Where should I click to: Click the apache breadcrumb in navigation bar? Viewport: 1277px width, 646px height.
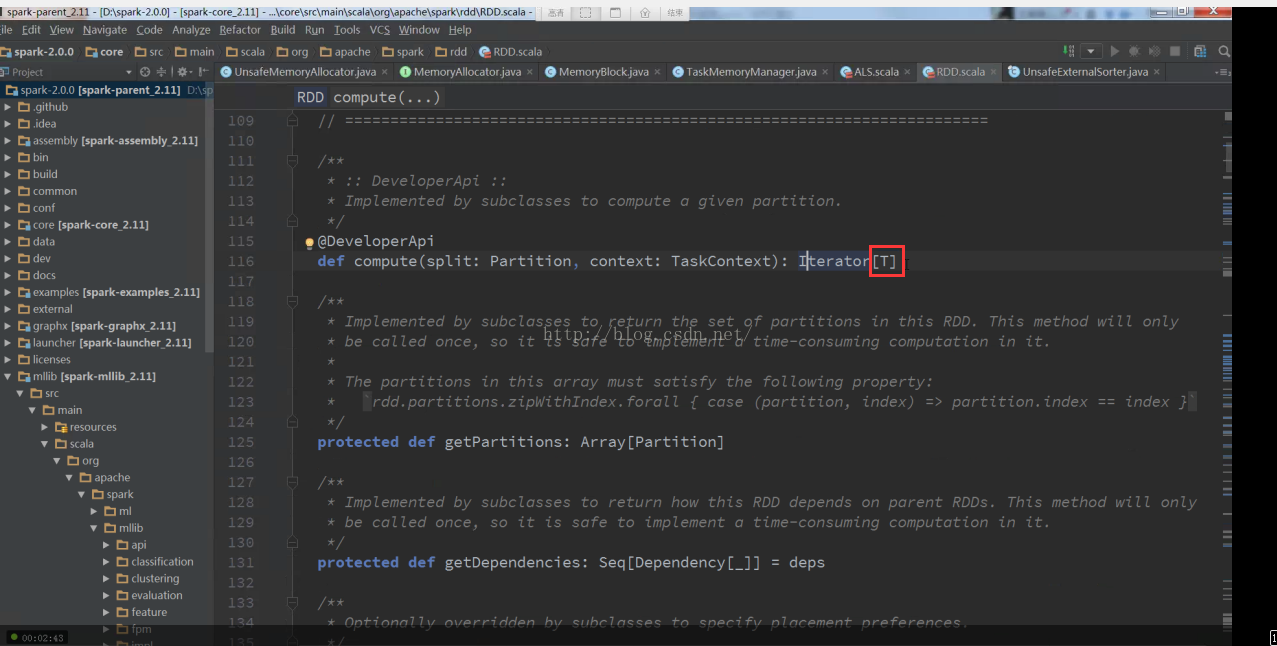point(344,52)
